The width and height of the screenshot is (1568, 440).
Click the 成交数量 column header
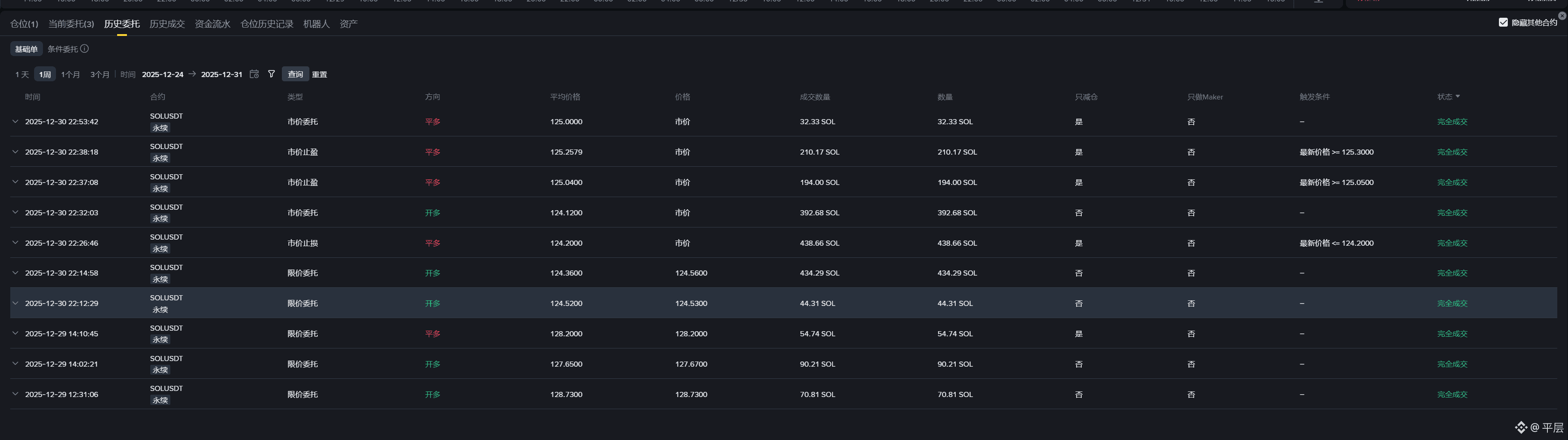tap(815, 97)
